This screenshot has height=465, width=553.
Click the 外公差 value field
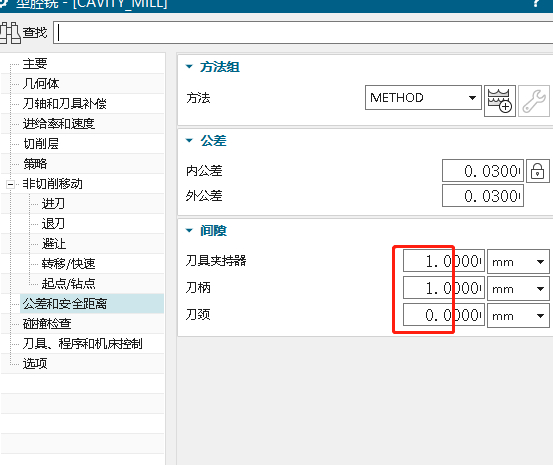[482, 196]
